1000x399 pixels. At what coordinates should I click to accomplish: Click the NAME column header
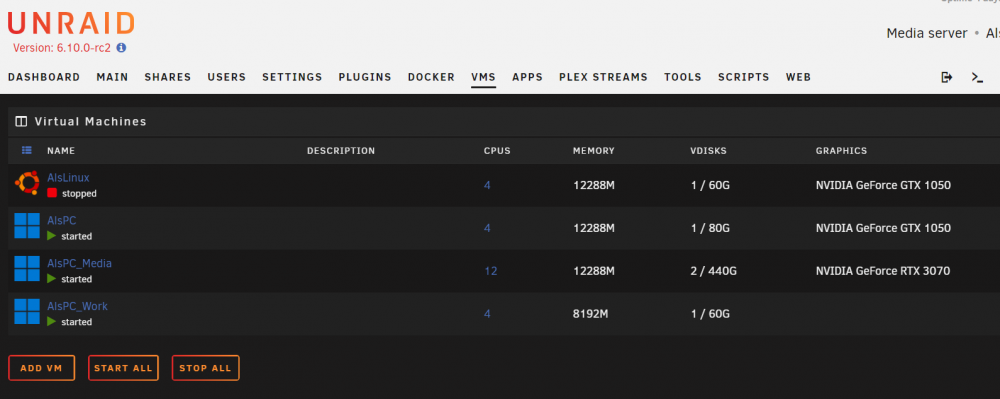pos(61,151)
